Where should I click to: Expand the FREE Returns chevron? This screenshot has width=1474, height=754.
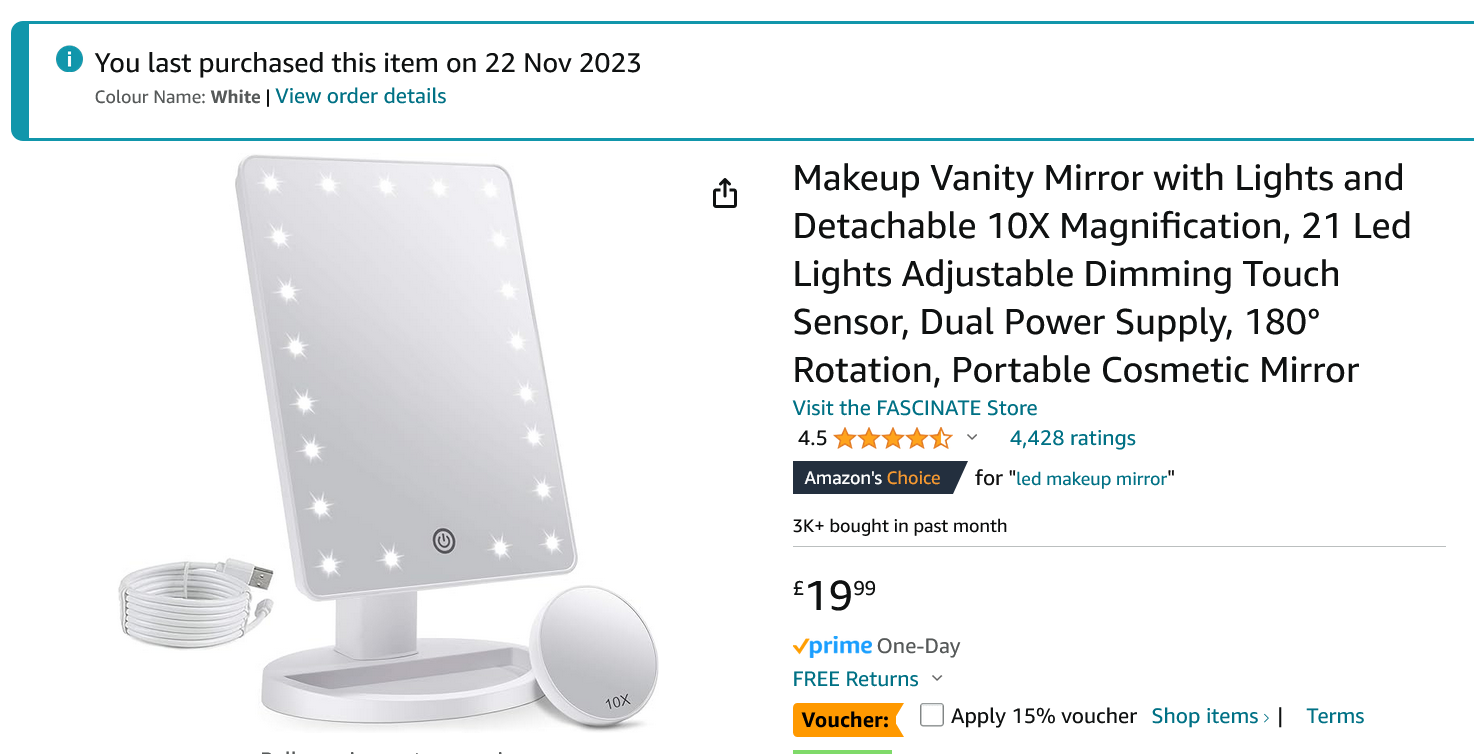(936, 679)
